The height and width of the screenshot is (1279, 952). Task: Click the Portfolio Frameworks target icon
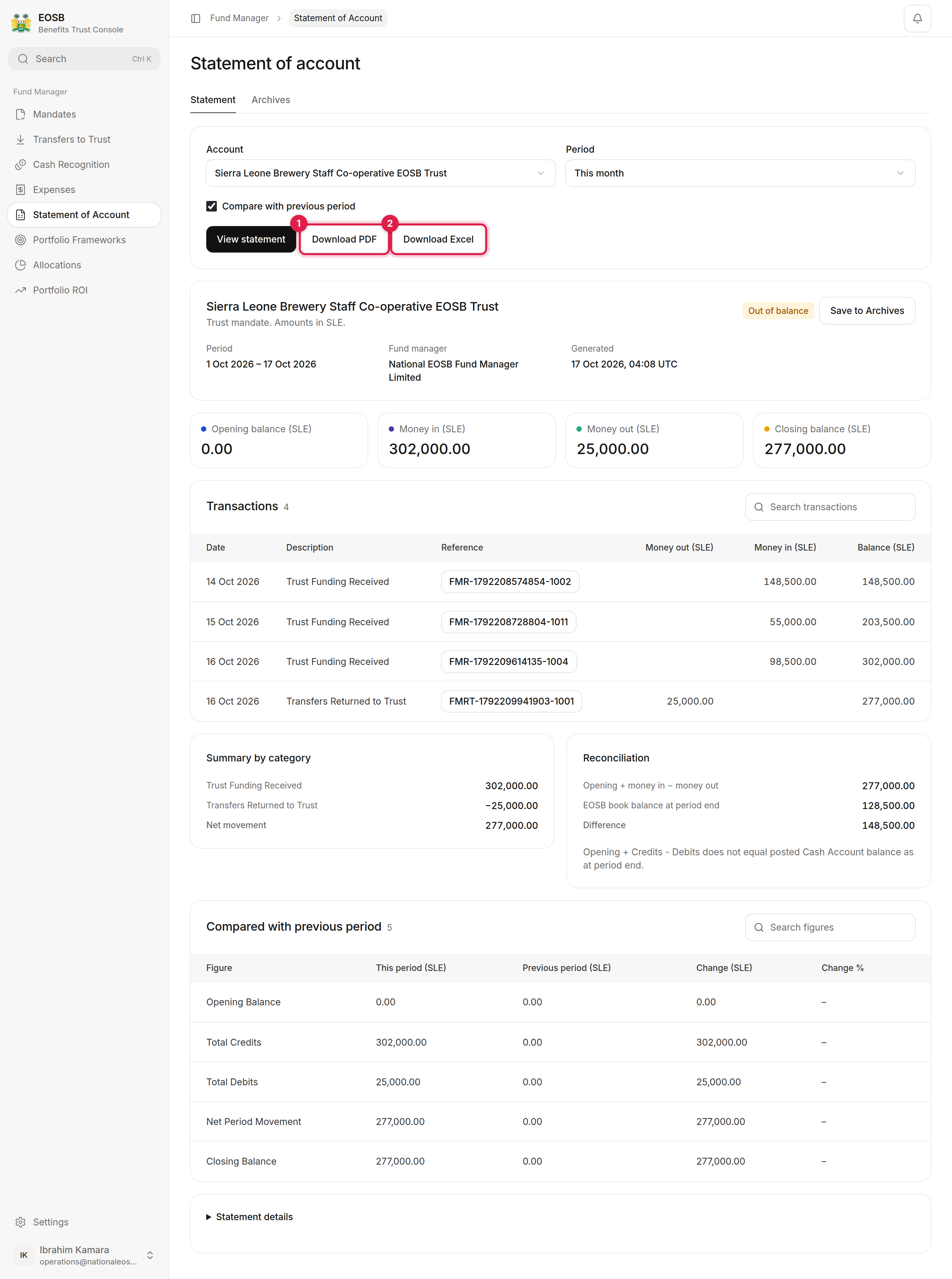21,240
